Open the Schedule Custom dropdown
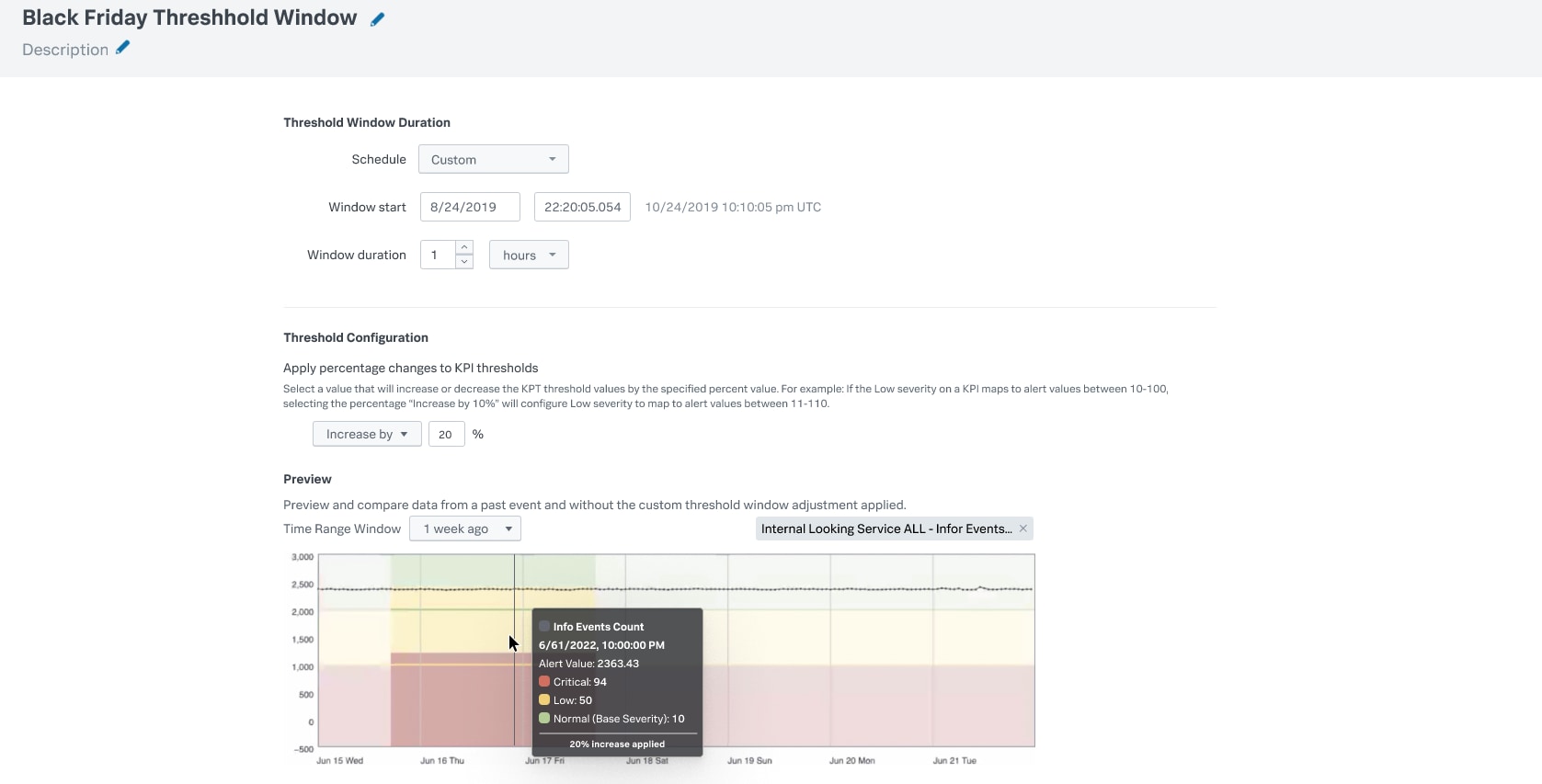 pyautogui.click(x=494, y=159)
